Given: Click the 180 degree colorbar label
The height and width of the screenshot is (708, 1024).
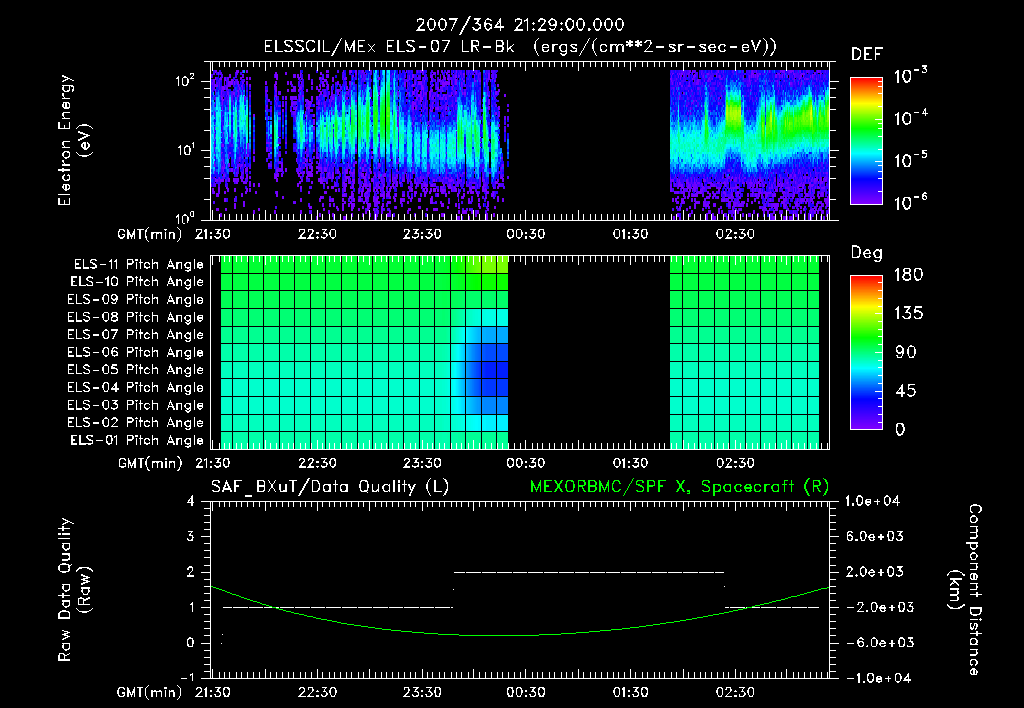Looking at the screenshot, I should [x=908, y=275].
